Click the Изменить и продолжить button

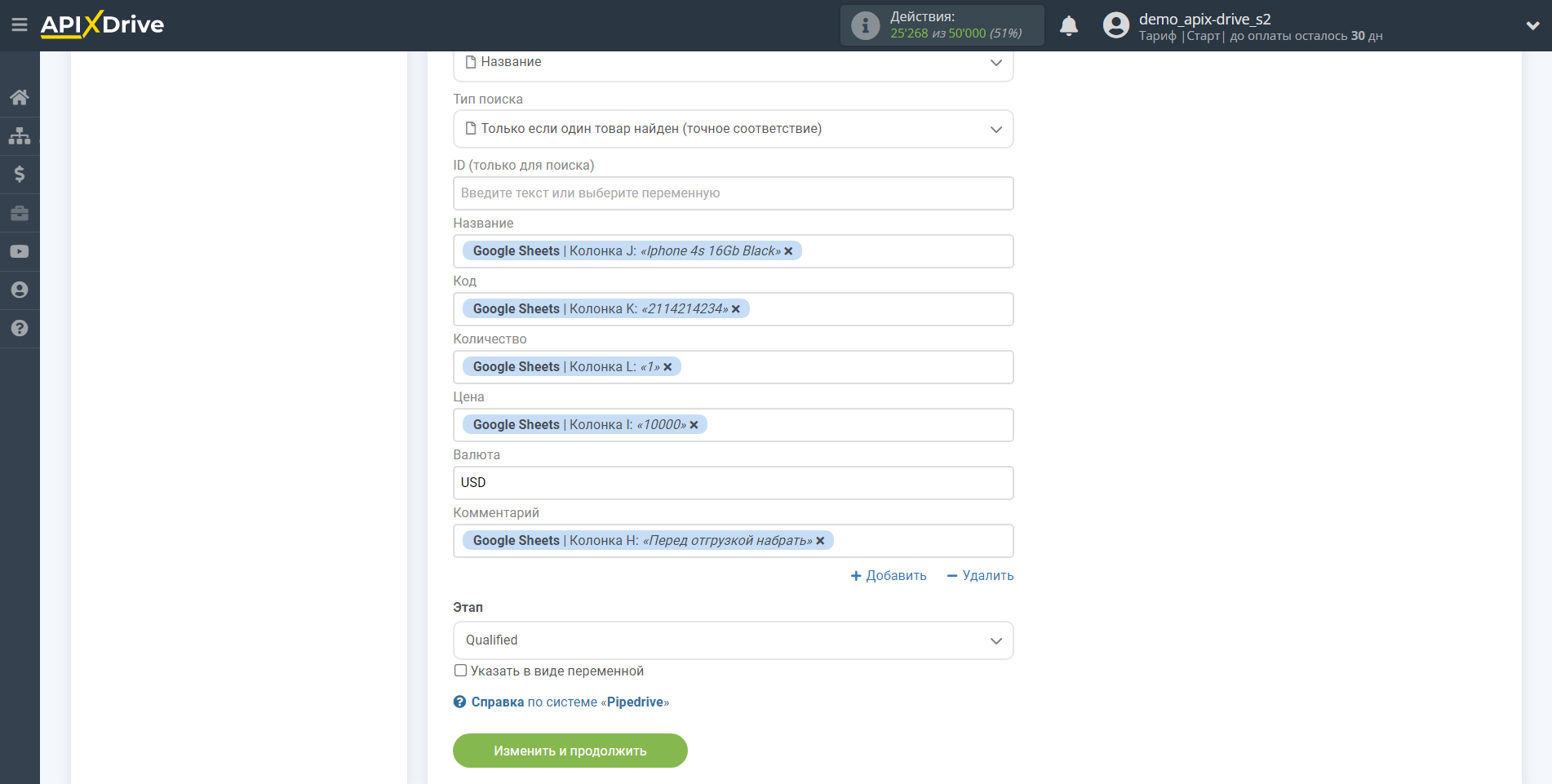[x=570, y=751]
